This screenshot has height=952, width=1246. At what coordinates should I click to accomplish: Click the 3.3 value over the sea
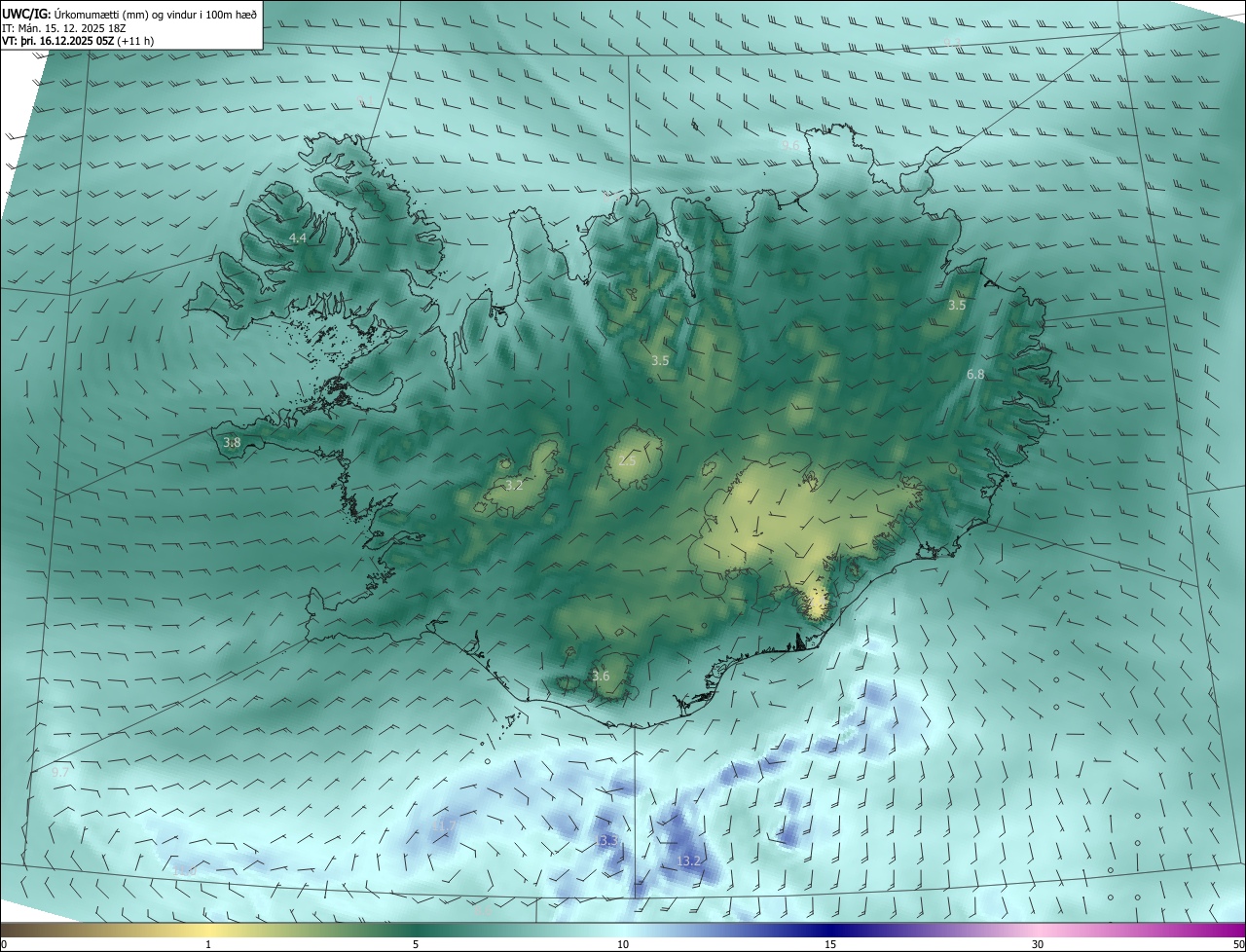pyautogui.click(x=608, y=840)
